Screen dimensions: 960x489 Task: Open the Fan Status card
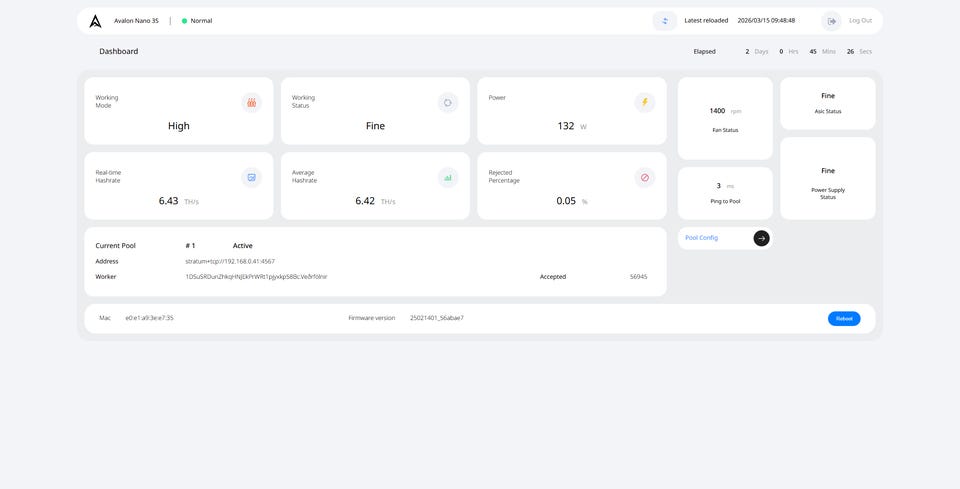725,118
